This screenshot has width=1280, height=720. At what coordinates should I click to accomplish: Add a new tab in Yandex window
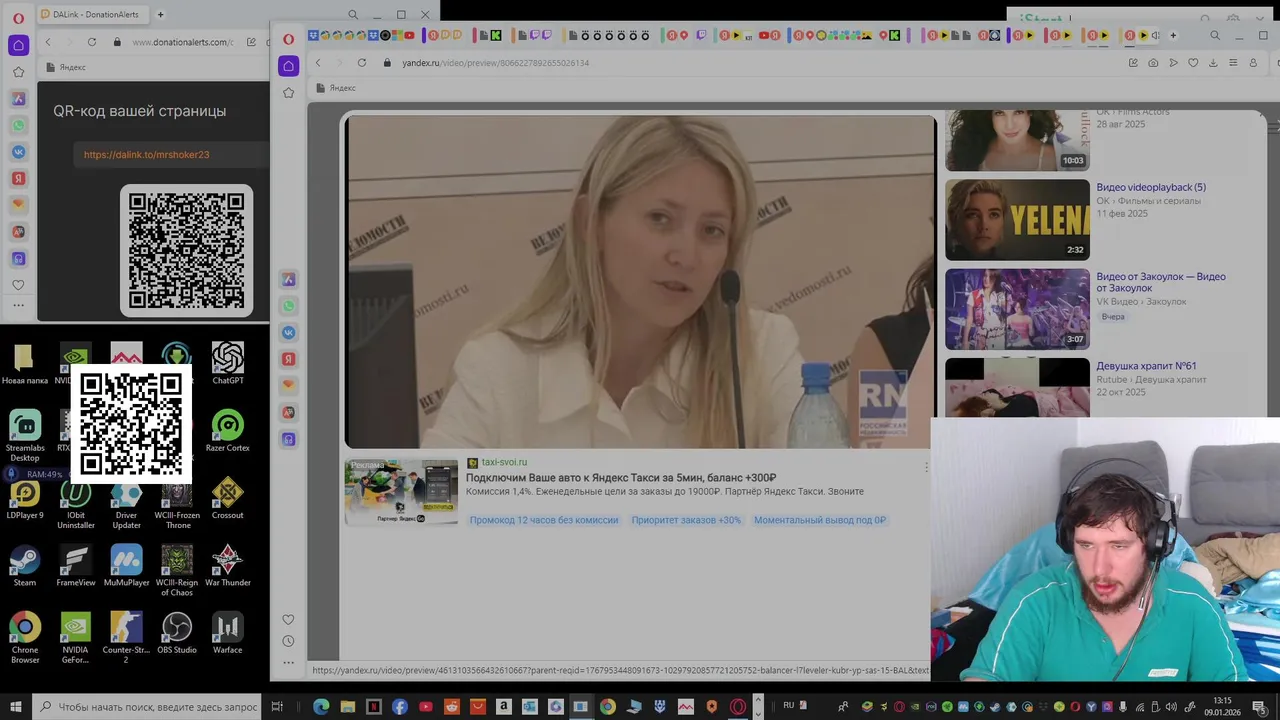[1173, 35]
